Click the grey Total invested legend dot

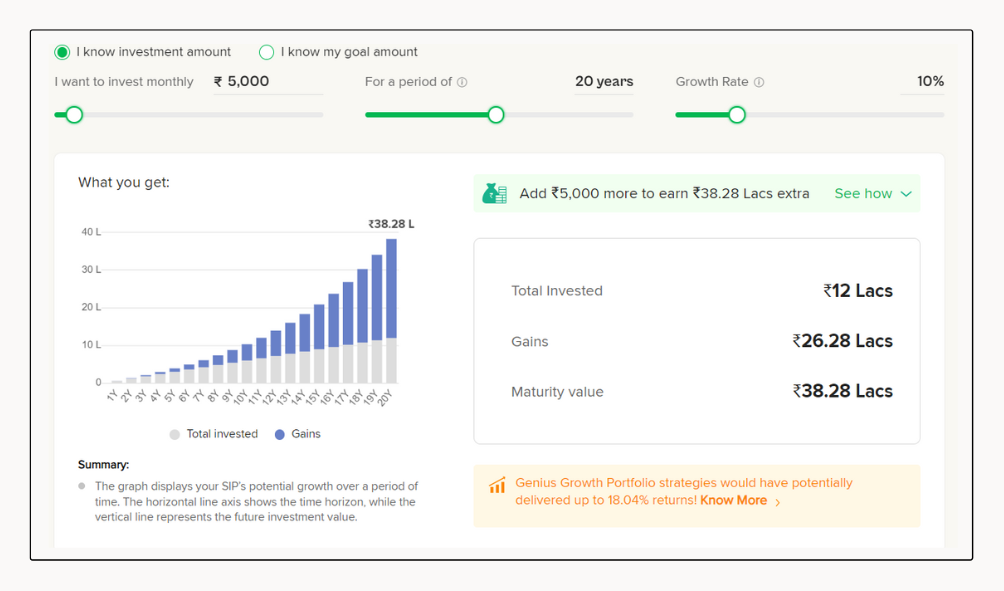[175, 435]
